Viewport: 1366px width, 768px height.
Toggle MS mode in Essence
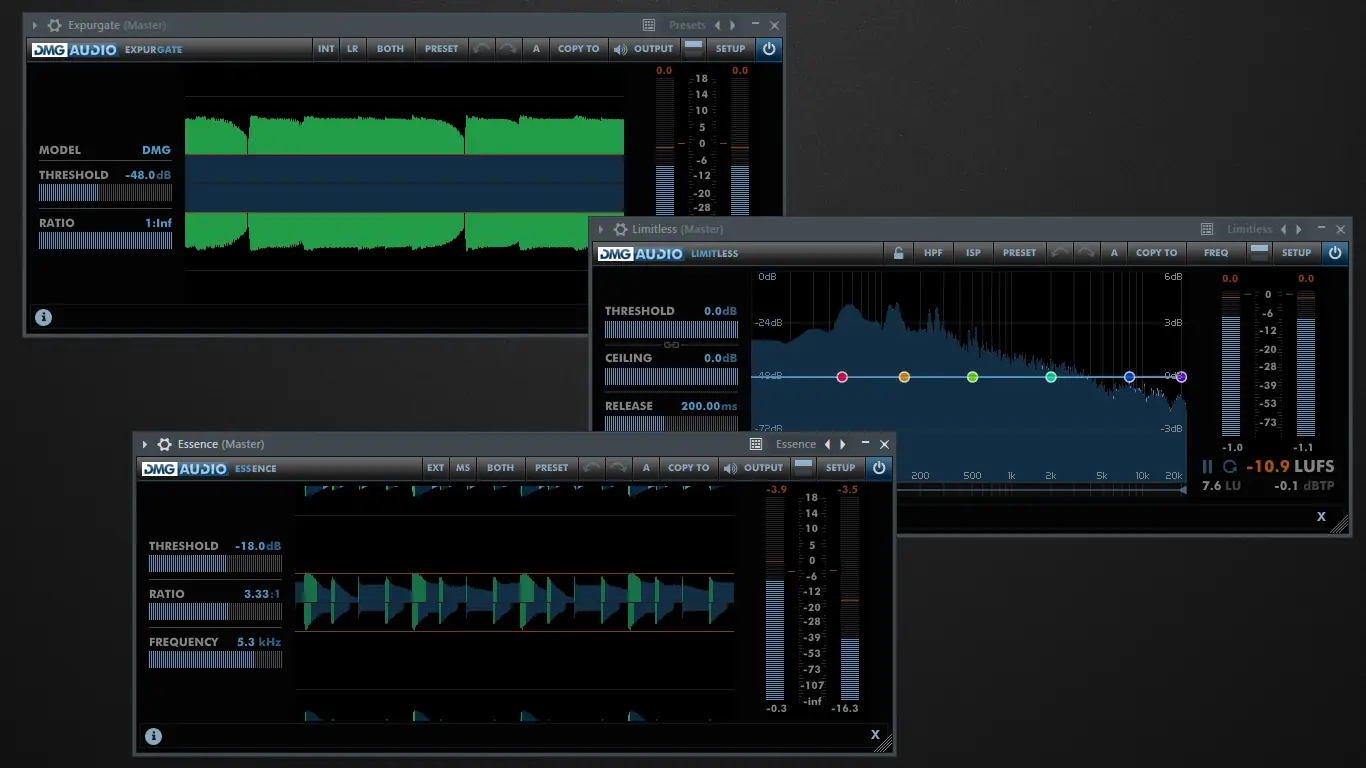pos(463,467)
